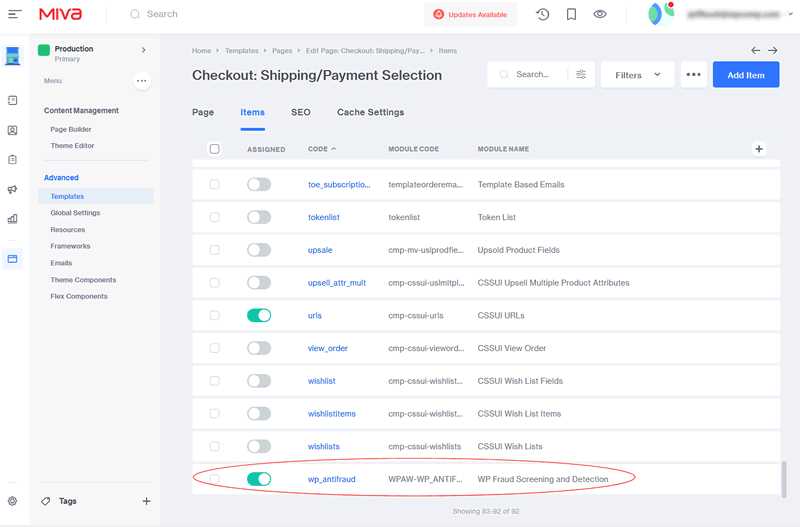Check the view_order row checkbox

pos(215,348)
